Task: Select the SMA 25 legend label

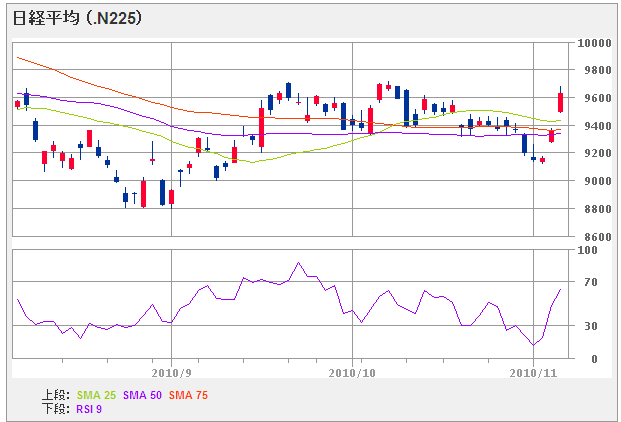Action: 96,395
